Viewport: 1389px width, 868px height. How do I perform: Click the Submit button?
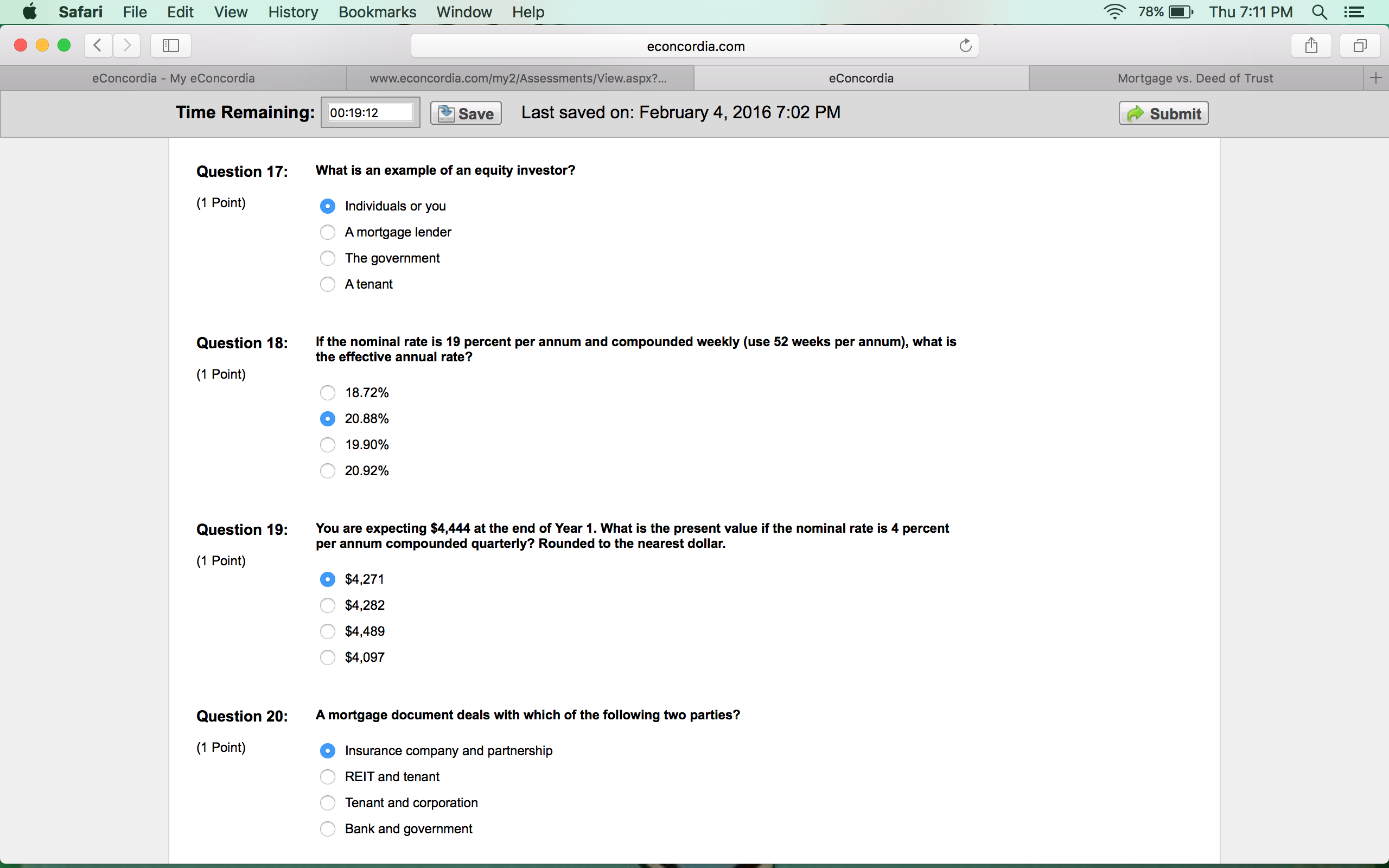1163,113
